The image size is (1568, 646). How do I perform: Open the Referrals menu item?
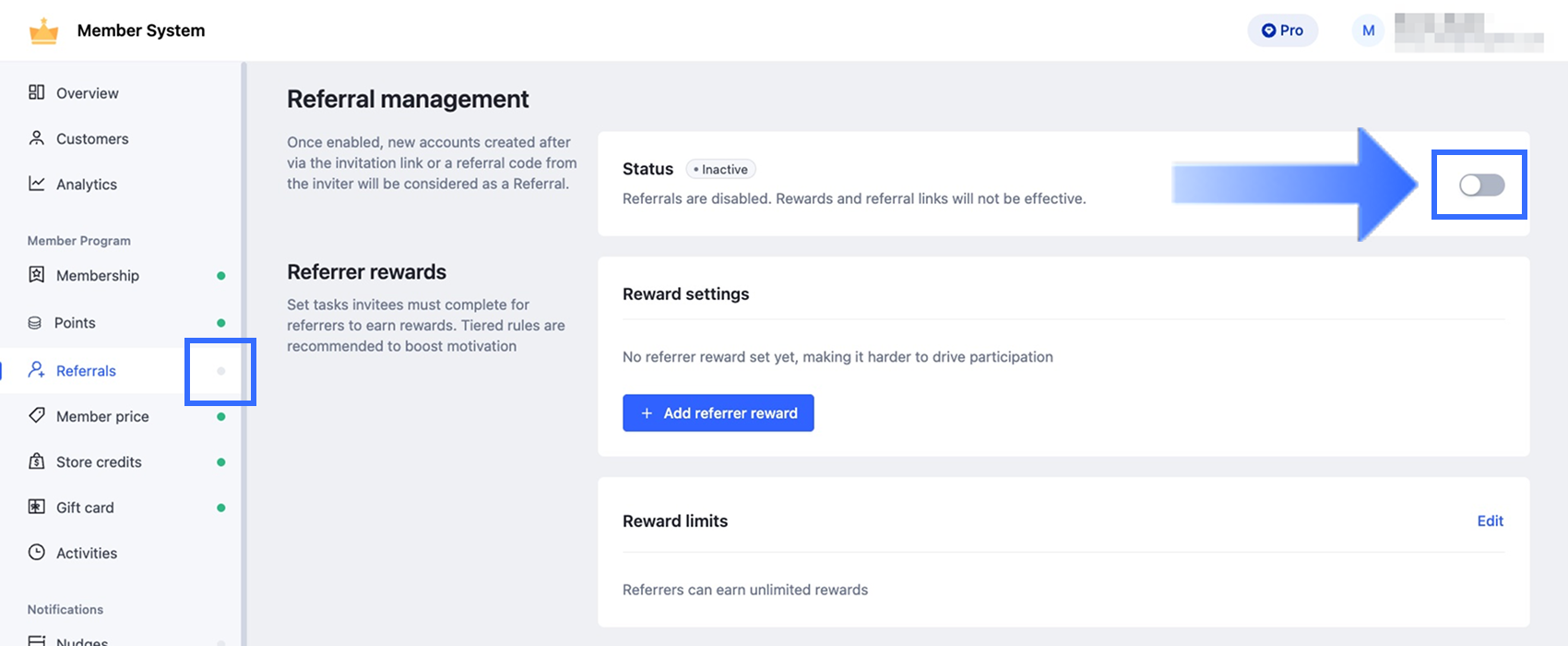[x=86, y=371]
